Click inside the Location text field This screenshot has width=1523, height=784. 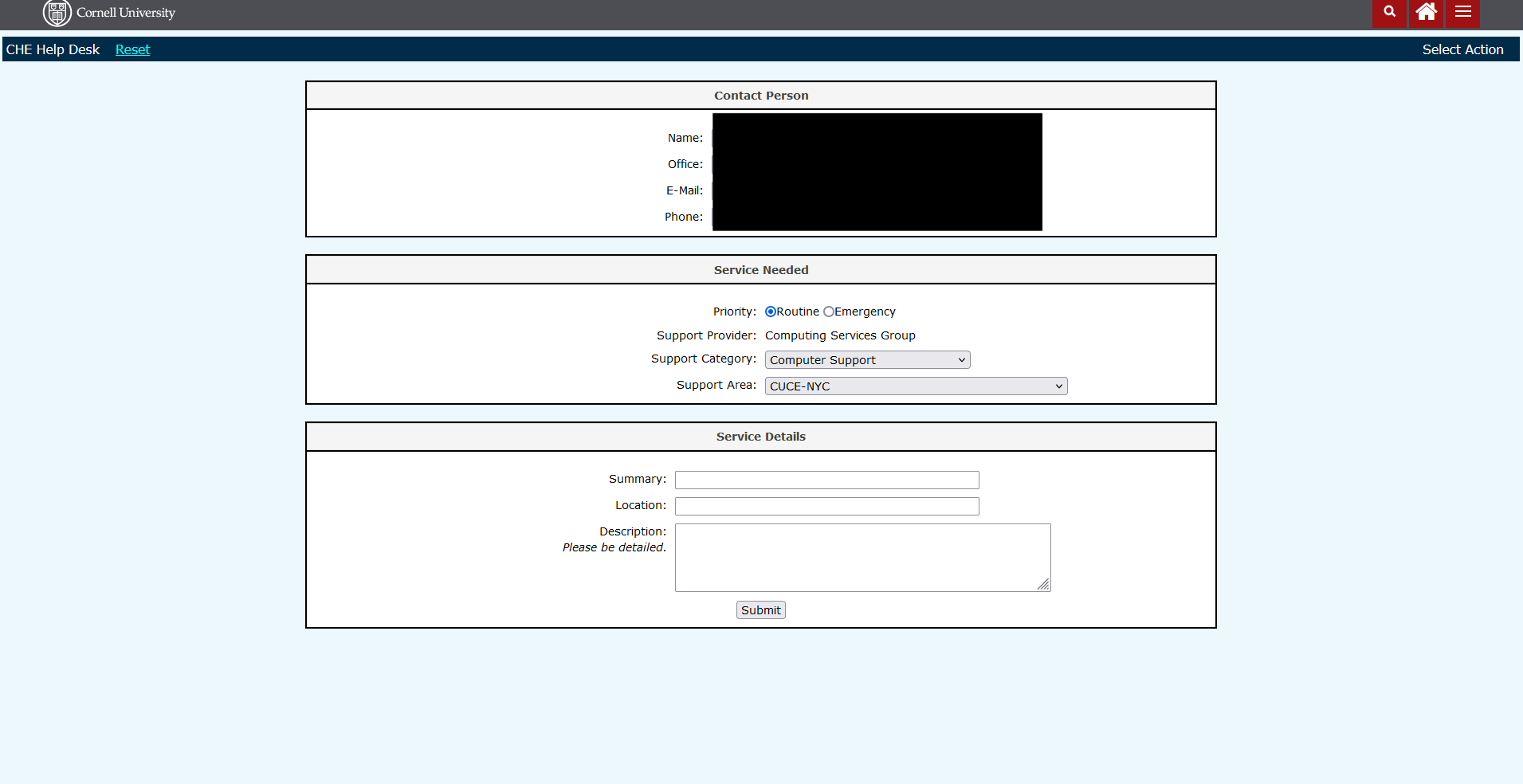point(826,506)
